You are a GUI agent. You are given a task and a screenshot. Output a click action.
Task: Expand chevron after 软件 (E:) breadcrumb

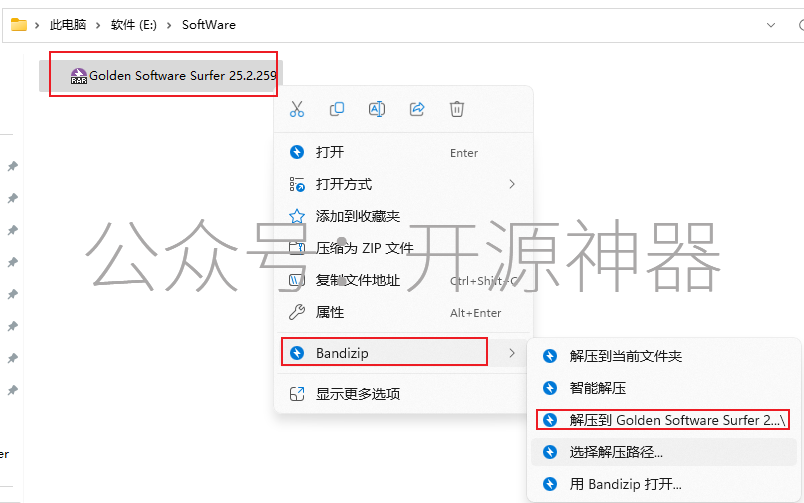coord(169,25)
